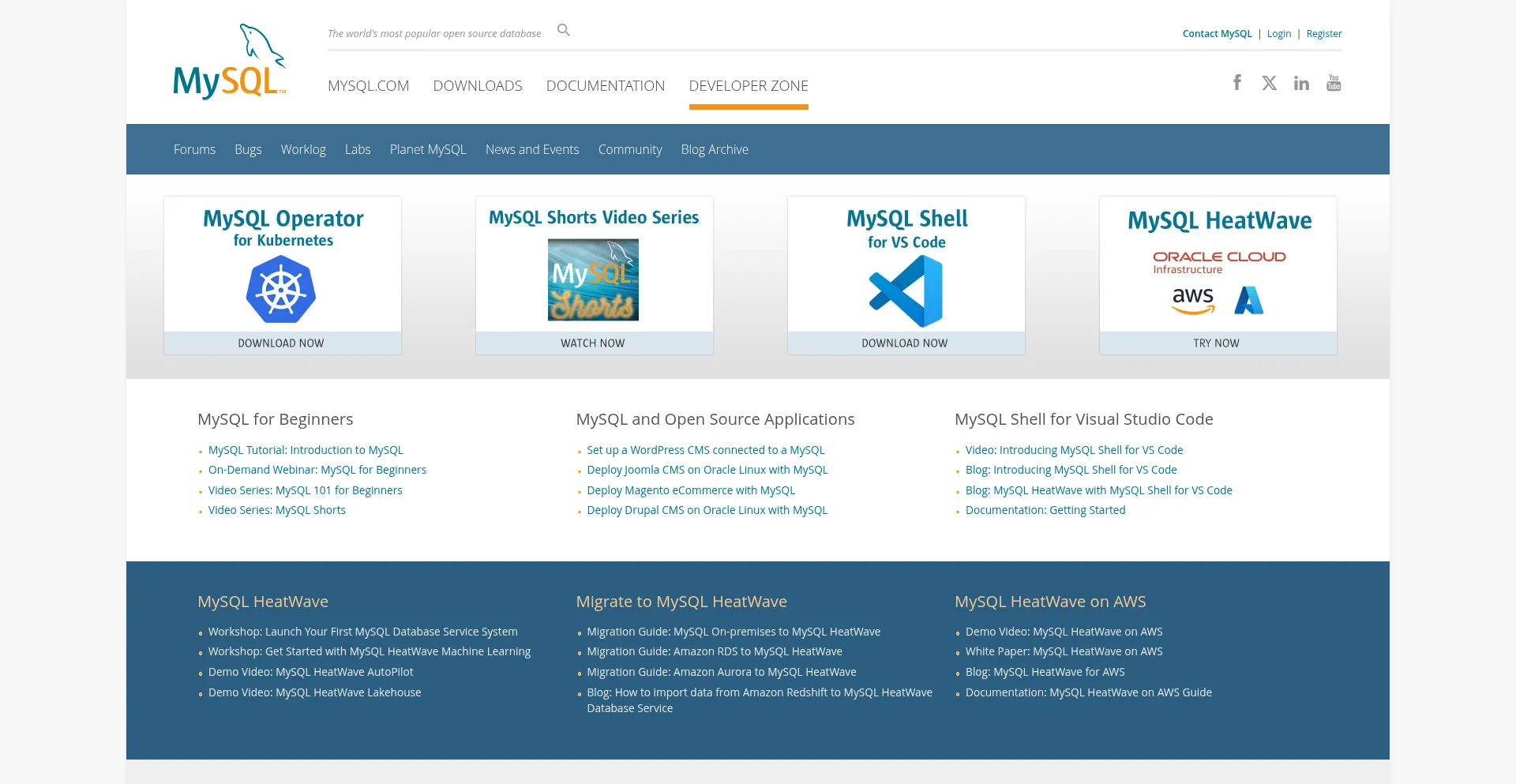
Task: Click the MySQL dolphin logo
Action: [229, 62]
